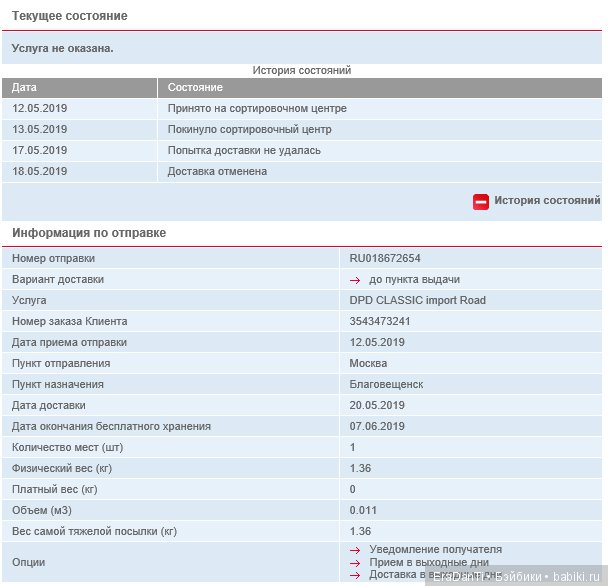Viewport: 608px width, 586px height.
Task: Collapse state history with red minus icon
Action: click(481, 201)
